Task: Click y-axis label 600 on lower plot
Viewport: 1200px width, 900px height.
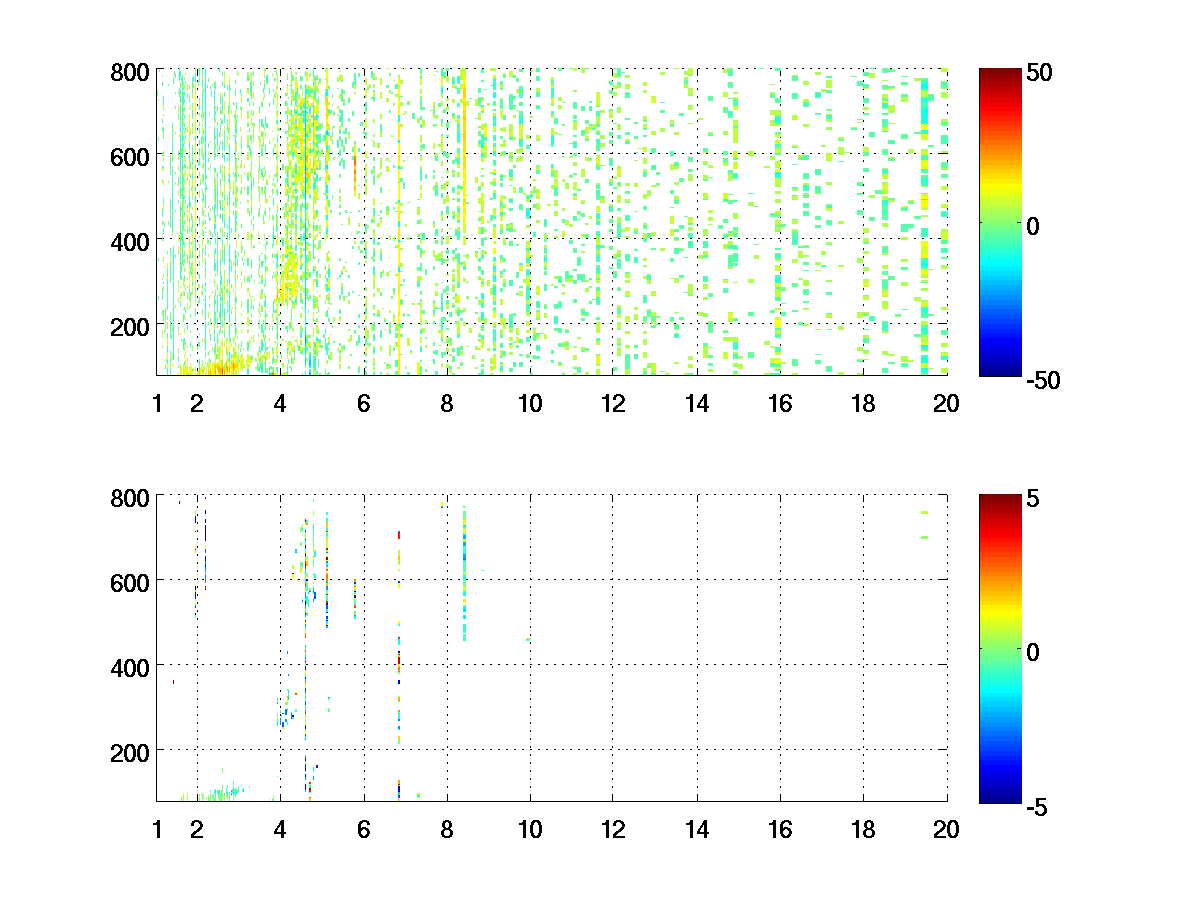Action: (130, 582)
